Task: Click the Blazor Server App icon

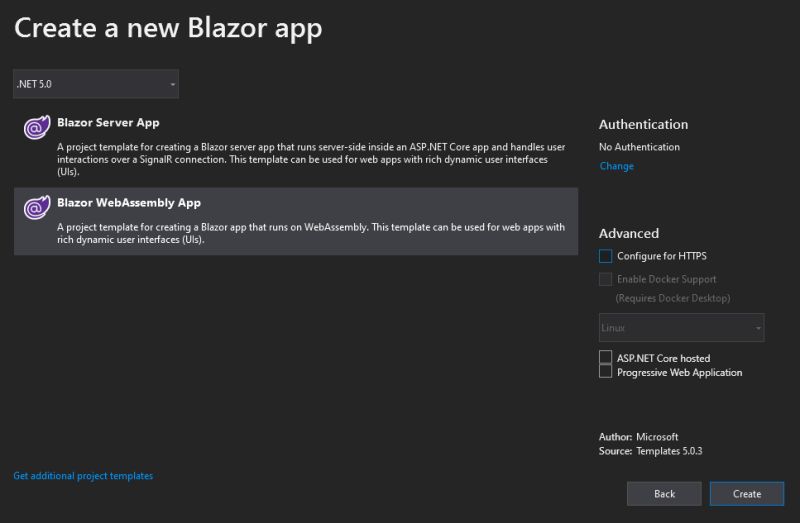Action: coord(37,127)
